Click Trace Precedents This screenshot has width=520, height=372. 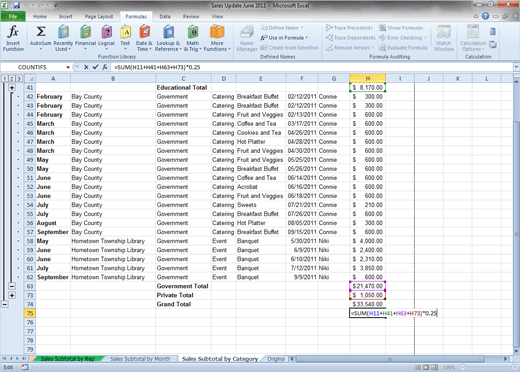349,28
